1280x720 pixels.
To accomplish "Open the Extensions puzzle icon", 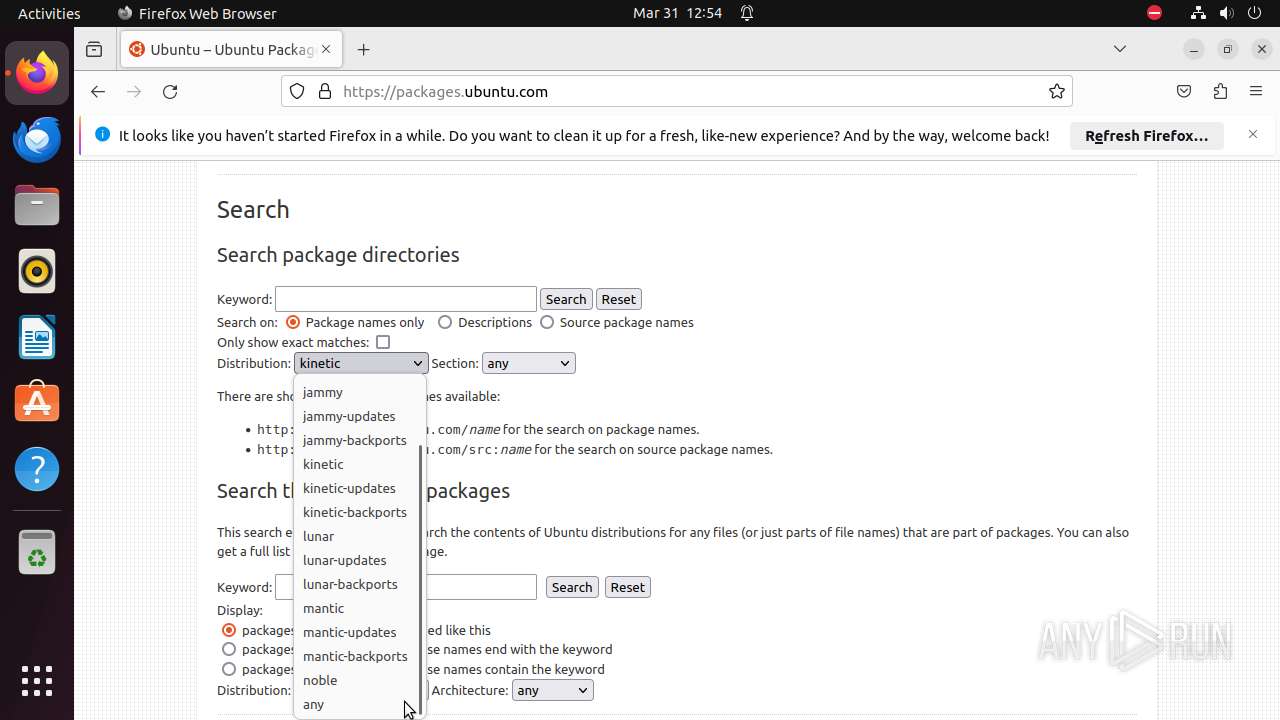I will pyautogui.click(x=1220, y=91).
